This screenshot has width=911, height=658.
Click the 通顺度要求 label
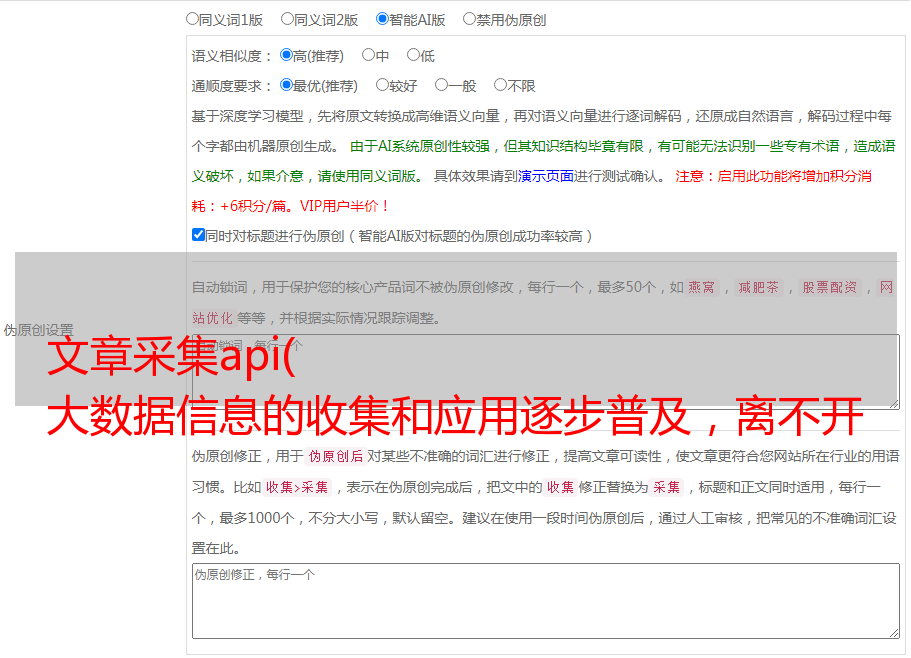(231, 87)
